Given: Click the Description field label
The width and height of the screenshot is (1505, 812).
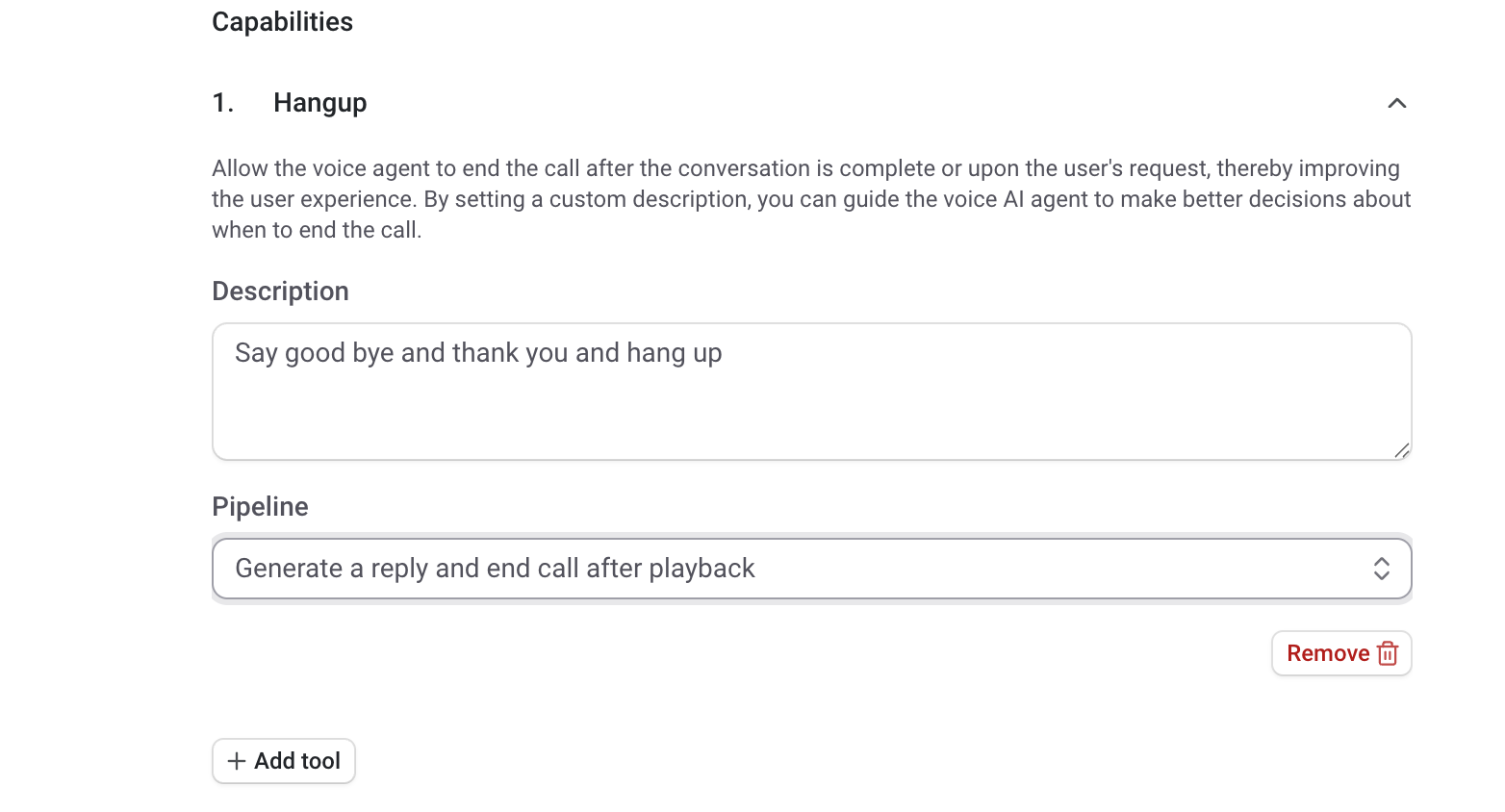Looking at the screenshot, I should 280,292.
